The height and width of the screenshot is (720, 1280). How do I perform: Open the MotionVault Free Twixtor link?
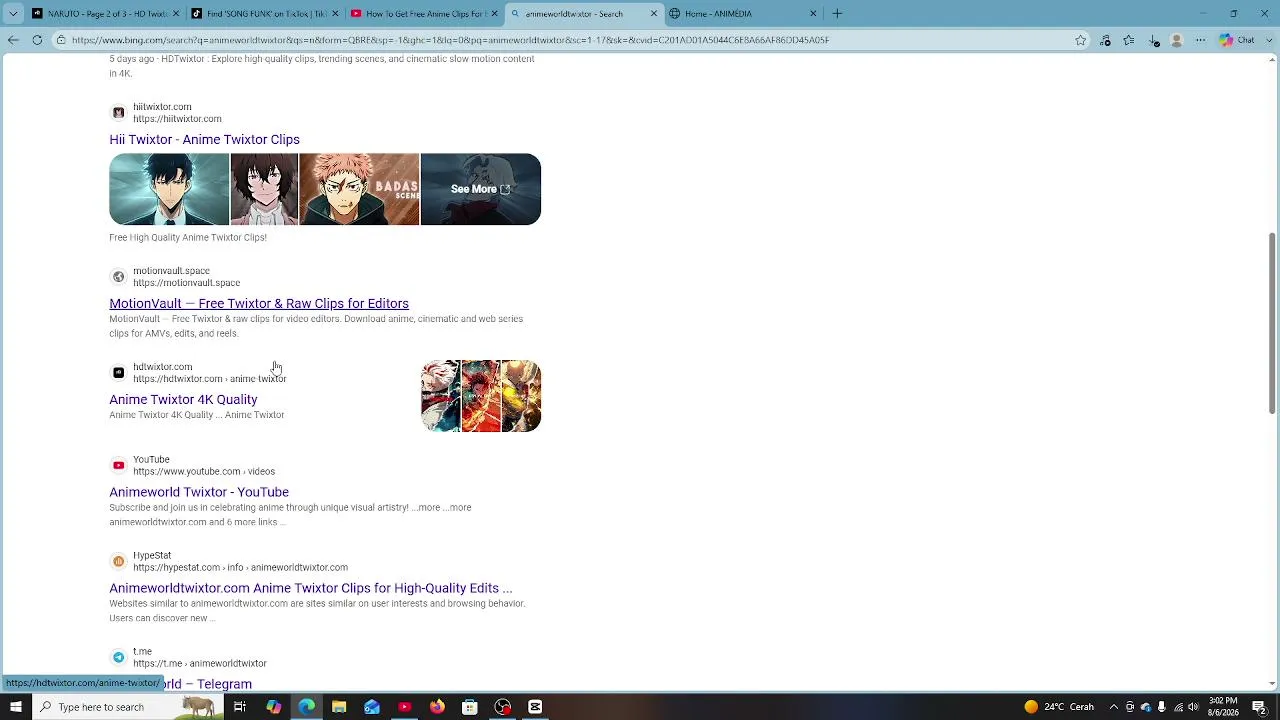pos(259,304)
